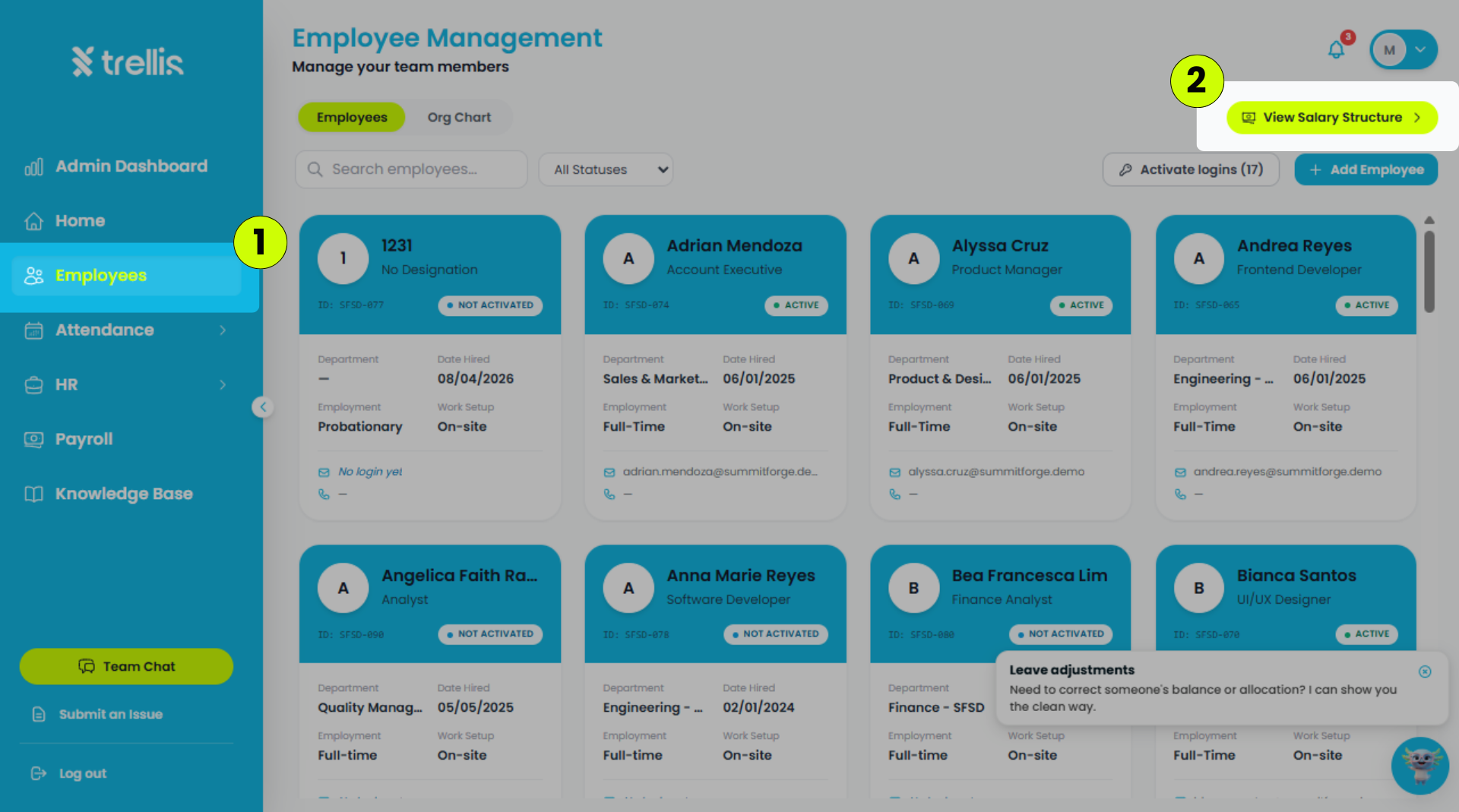Open Payroll from the sidebar
1459x812 pixels.
pos(84,440)
